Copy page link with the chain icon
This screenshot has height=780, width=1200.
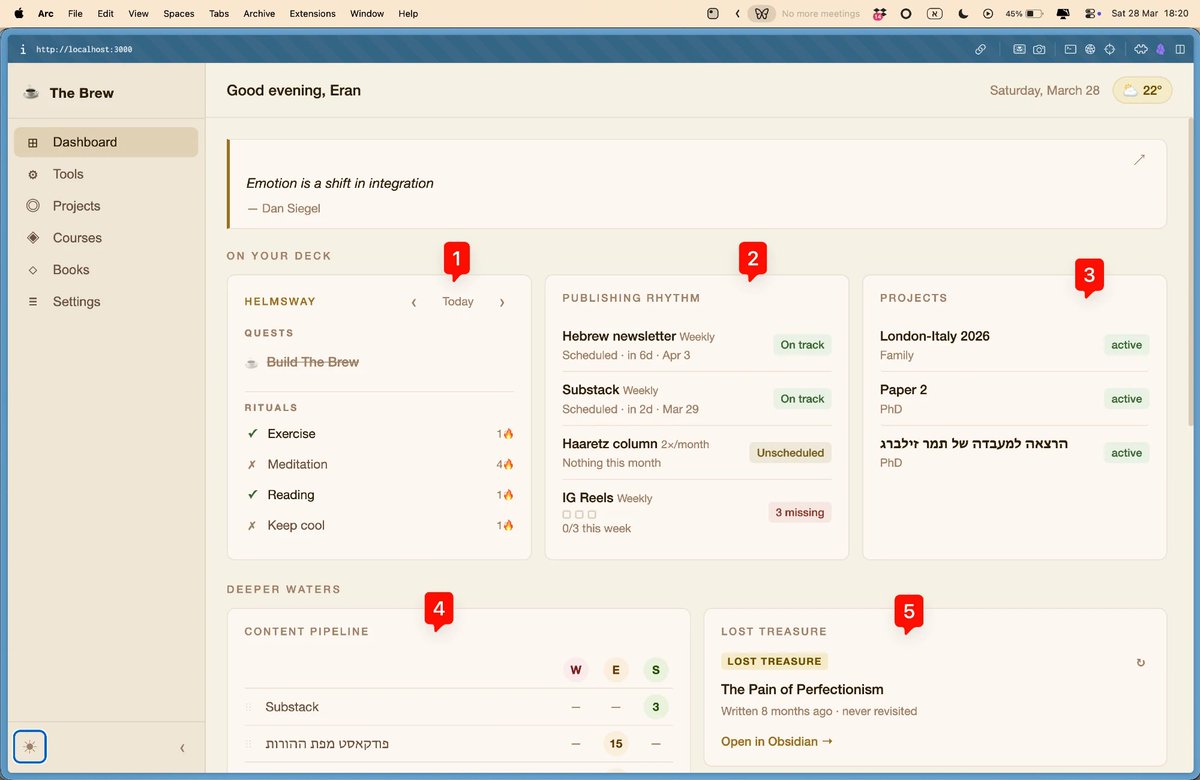[x=981, y=49]
